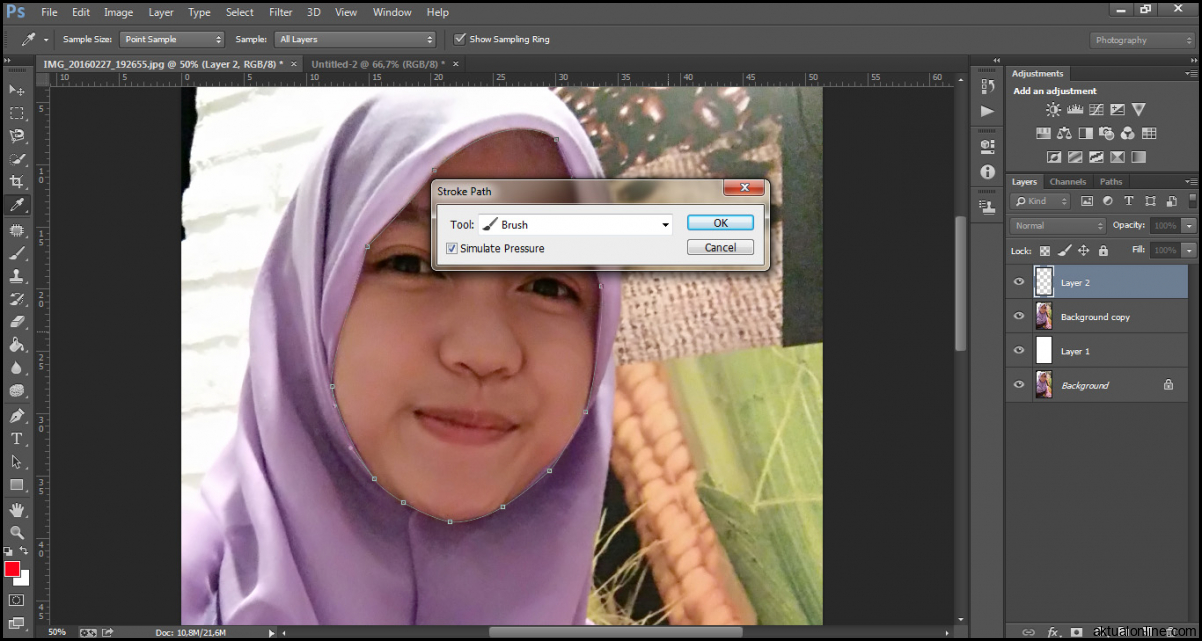Hide the Background copy layer
The height and width of the screenshot is (641, 1202).
1019,317
